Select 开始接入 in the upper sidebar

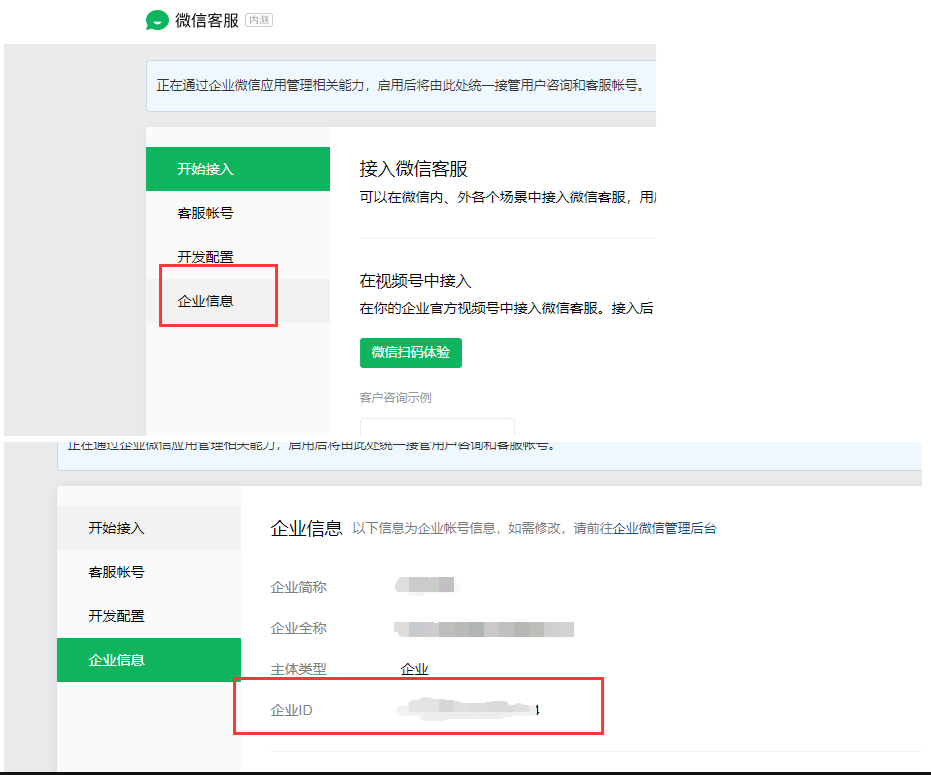(238, 169)
